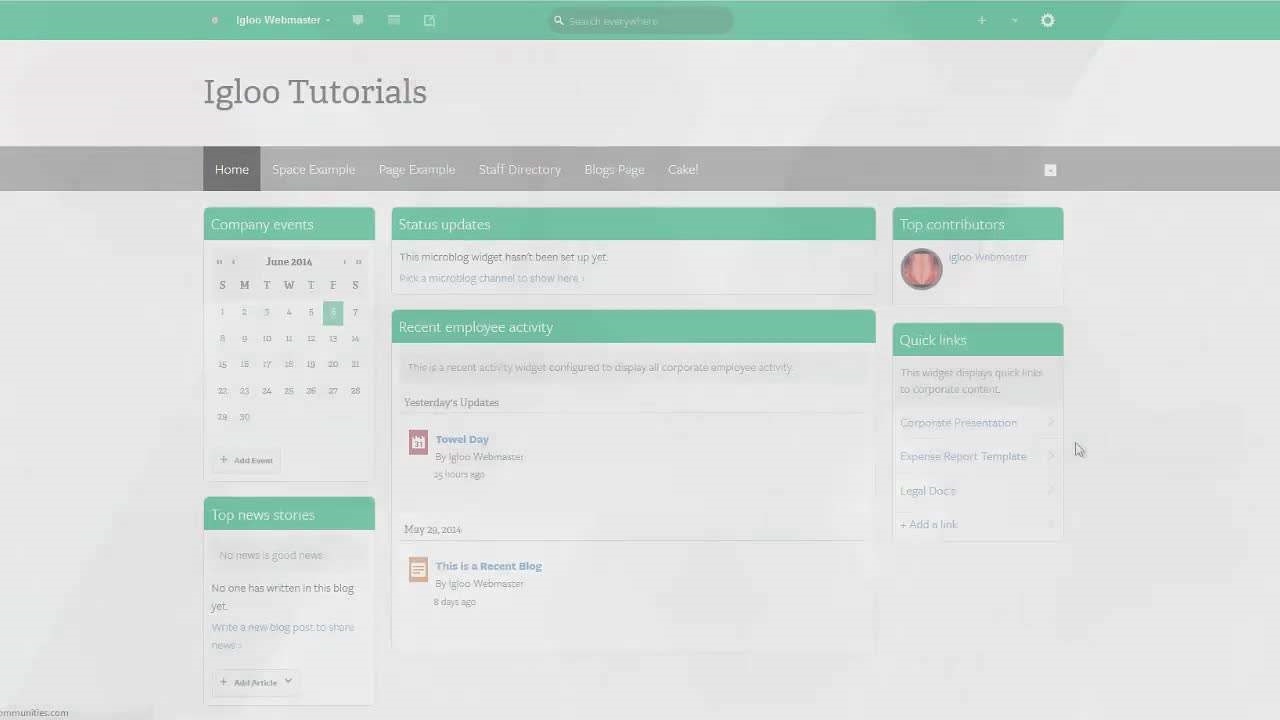Open the Space Example tab
Viewport: 1280px width, 720px height.
tap(313, 169)
